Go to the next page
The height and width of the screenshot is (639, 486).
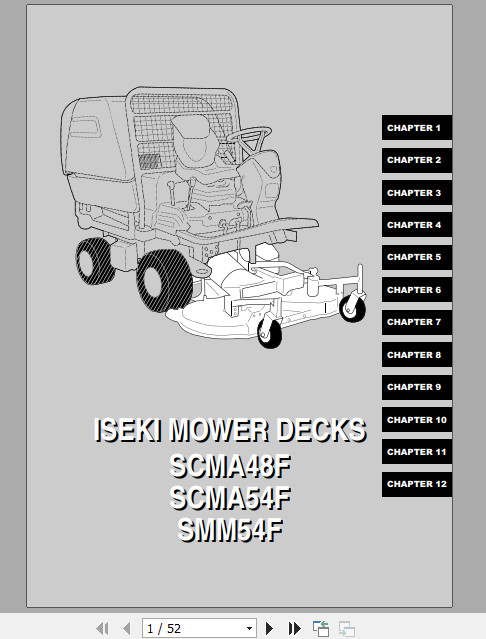coord(269,628)
